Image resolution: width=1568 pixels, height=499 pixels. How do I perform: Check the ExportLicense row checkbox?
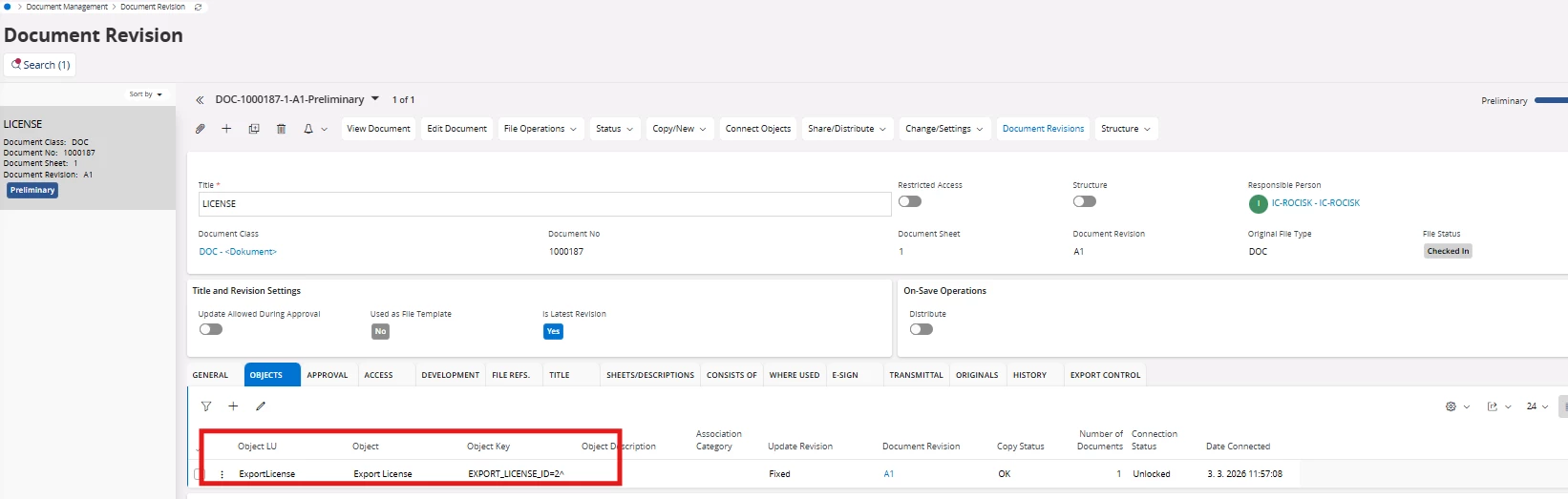199,474
